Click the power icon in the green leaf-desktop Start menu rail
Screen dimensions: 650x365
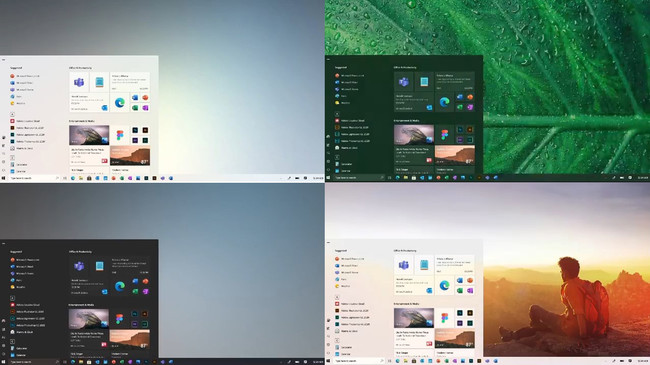pyautogui.click(x=328, y=170)
